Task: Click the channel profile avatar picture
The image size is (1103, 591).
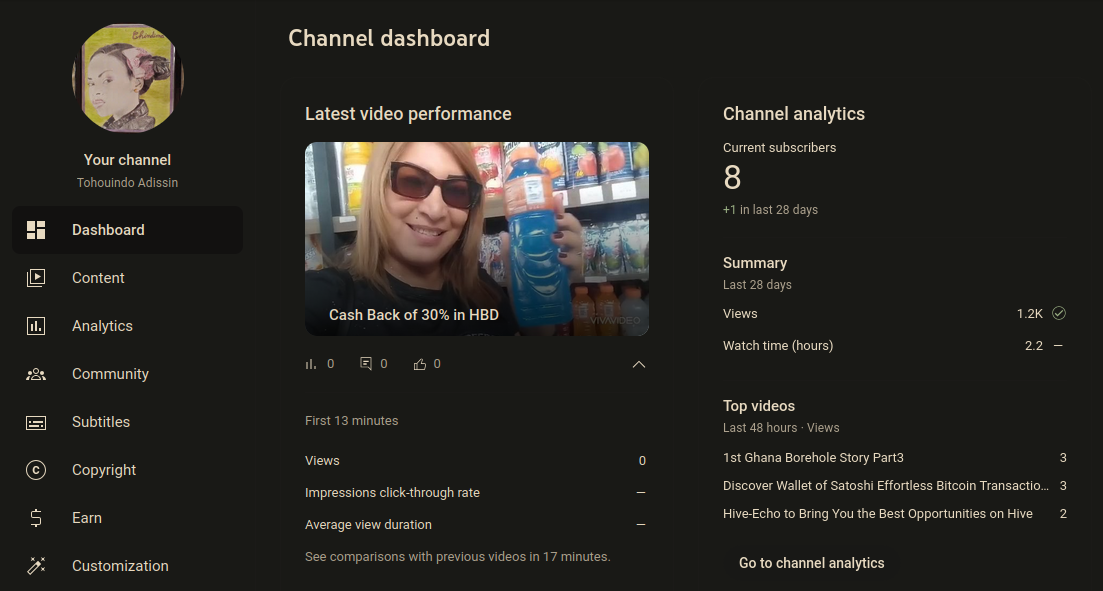Action: tap(127, 77)
